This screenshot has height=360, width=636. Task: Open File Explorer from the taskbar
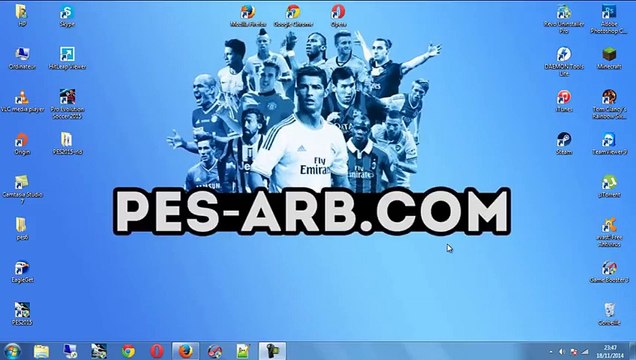click(41, 351)
